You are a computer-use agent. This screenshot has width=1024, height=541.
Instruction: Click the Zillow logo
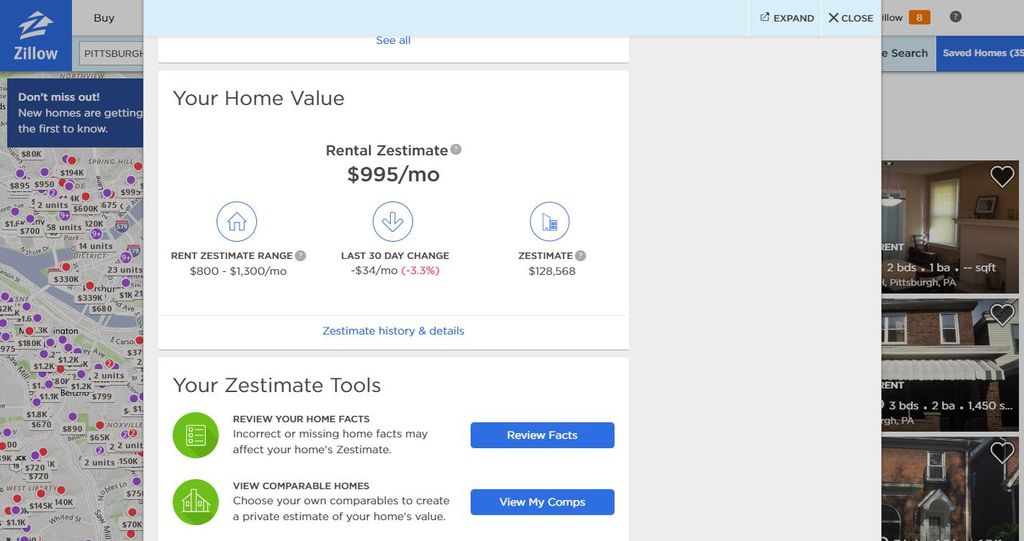point(35,36)
